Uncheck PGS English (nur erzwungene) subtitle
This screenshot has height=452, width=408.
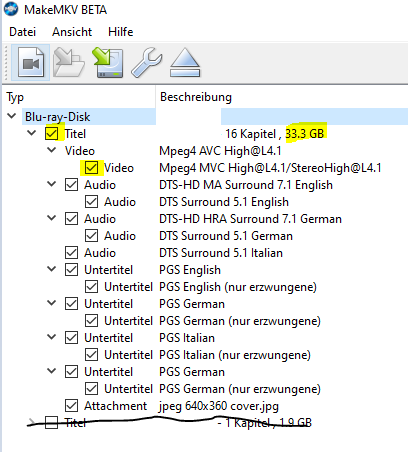(x=91, y=286)
